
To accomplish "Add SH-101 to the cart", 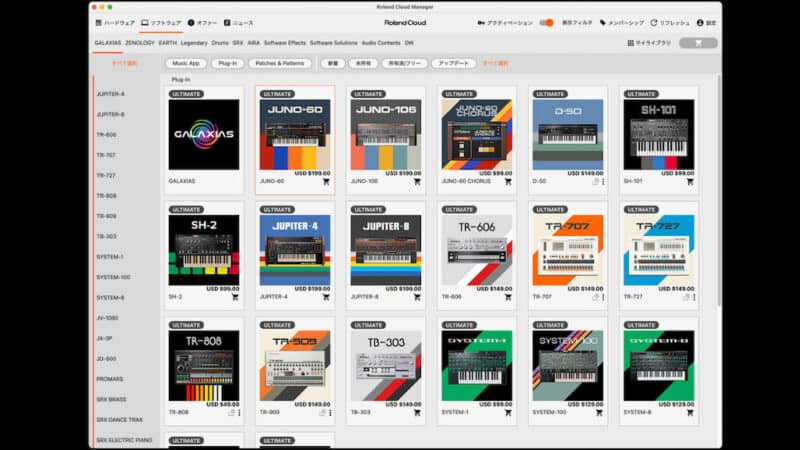I will click(x=690, y=182).
